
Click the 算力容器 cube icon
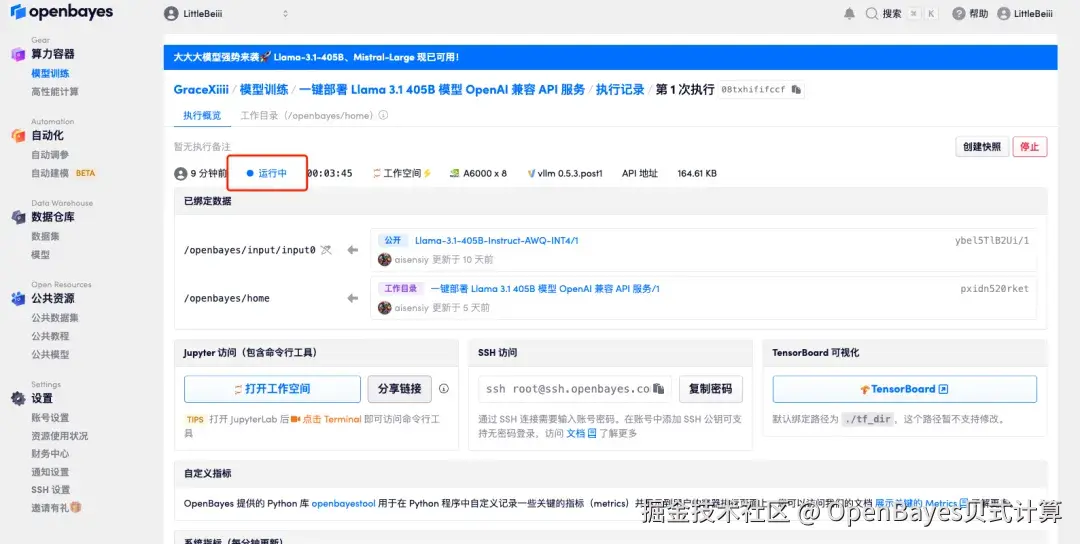(18, 54)
